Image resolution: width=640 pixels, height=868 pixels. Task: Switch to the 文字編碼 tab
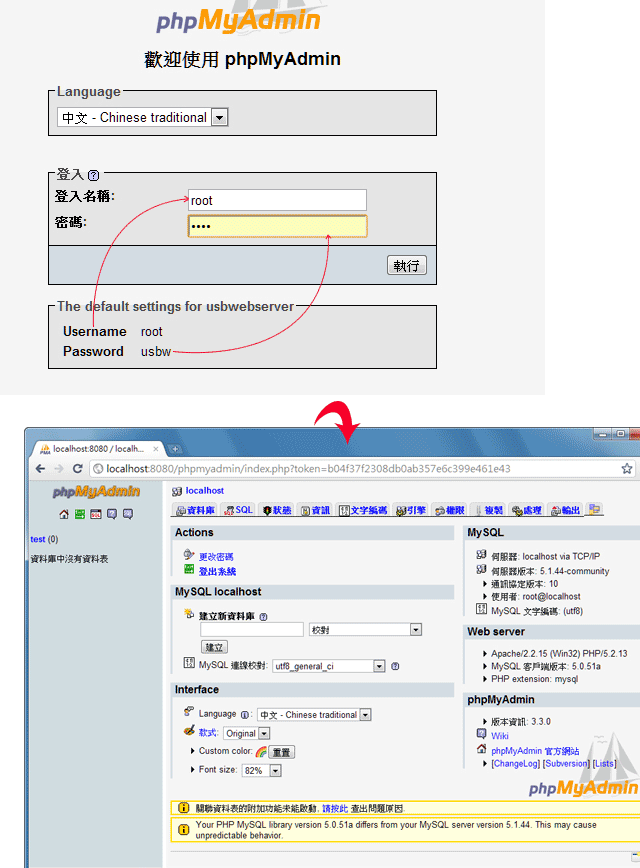pos(363,510)
